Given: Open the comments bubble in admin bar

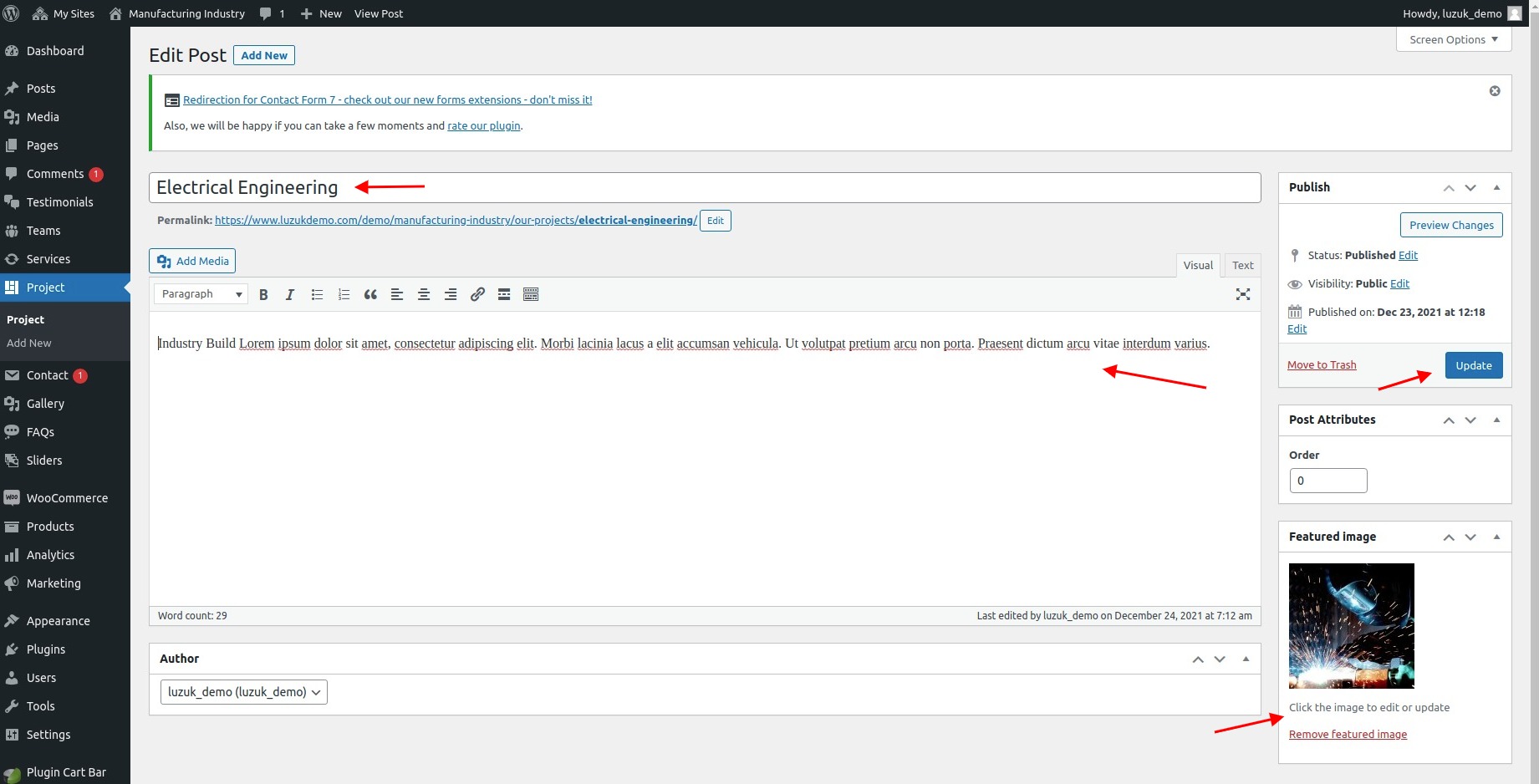Looking at the screenshot, I should click(x=272, y=13).
